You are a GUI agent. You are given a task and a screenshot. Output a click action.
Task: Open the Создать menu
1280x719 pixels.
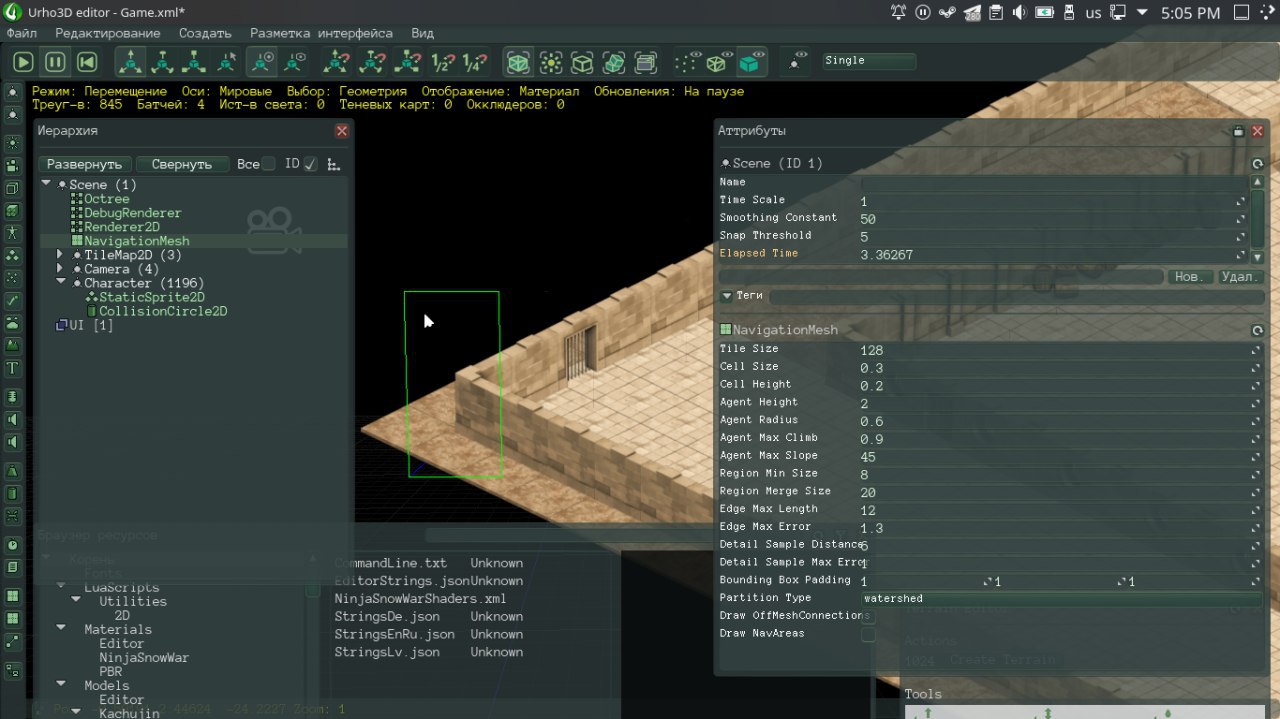[x=205, y=33]
